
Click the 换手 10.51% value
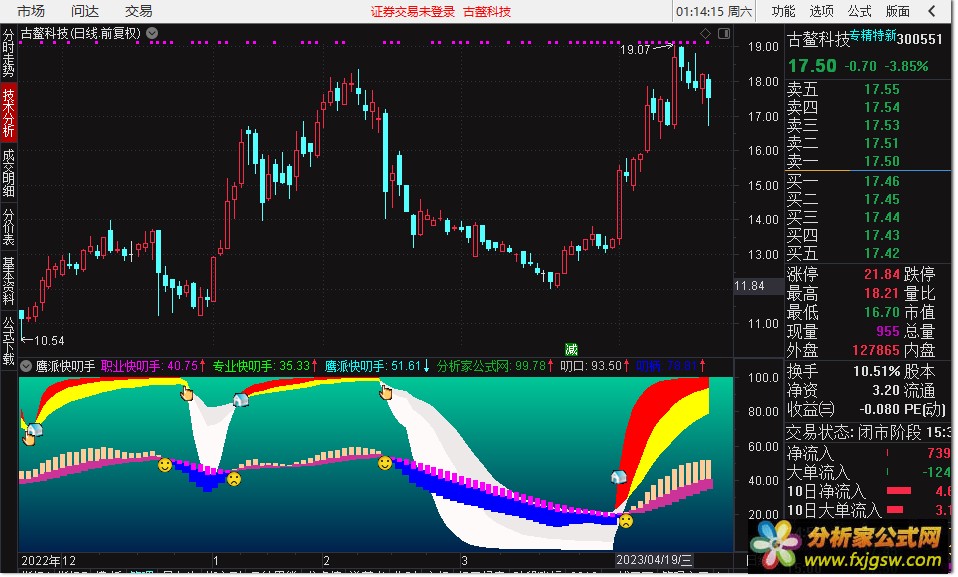pos(877,371)
